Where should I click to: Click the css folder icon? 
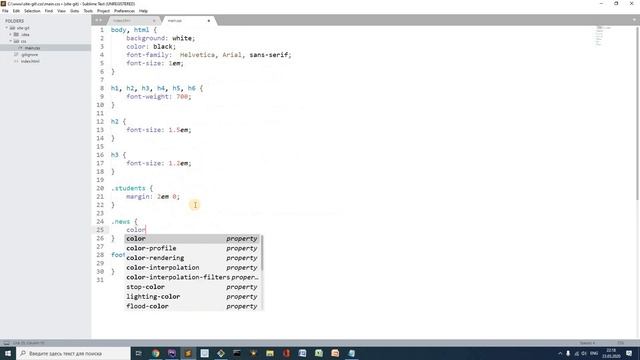16,41
